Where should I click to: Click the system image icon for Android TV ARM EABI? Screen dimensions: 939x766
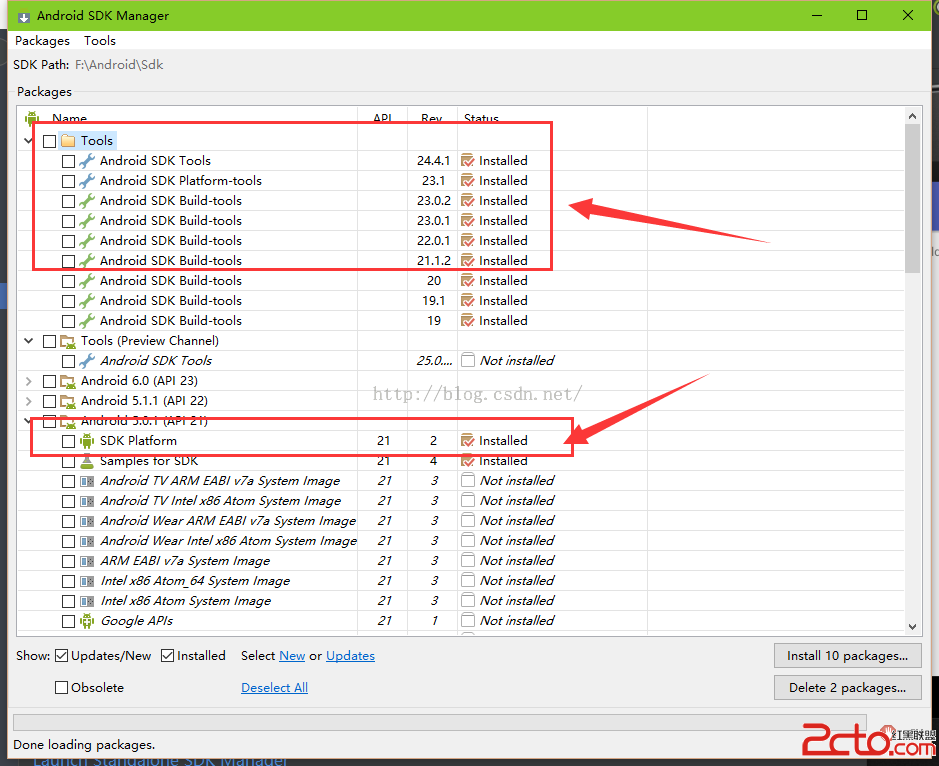pos(87,481)
